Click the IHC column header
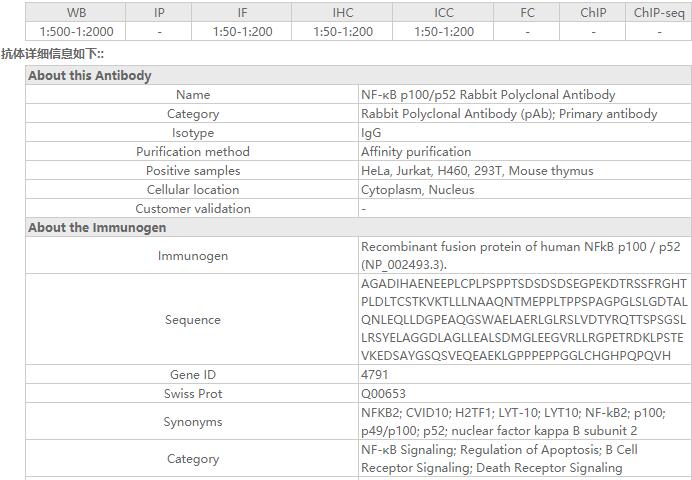This screenshot has width=692, height=480. click(343, 13)
